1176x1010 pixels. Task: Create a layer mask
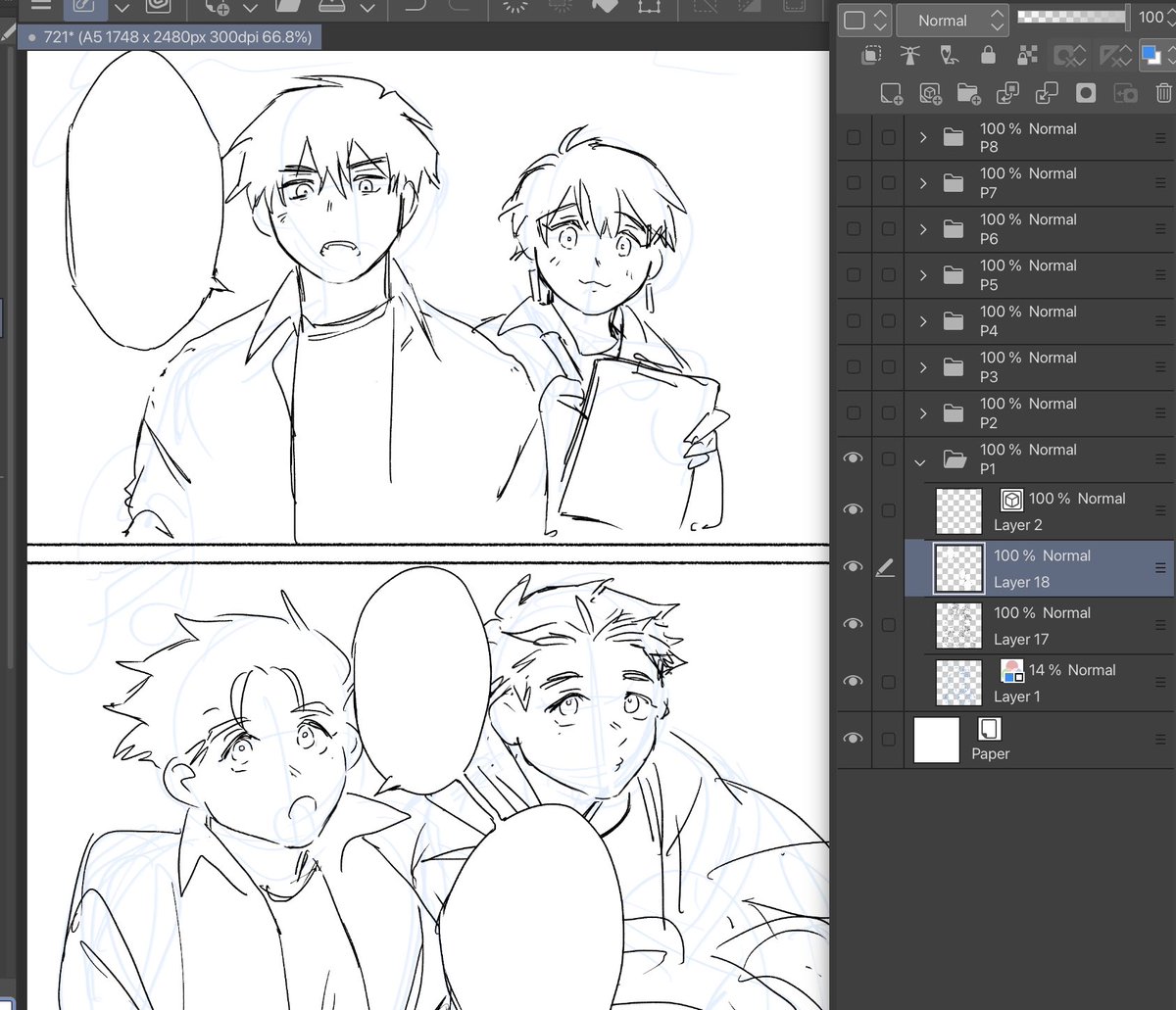(1086, 94)
